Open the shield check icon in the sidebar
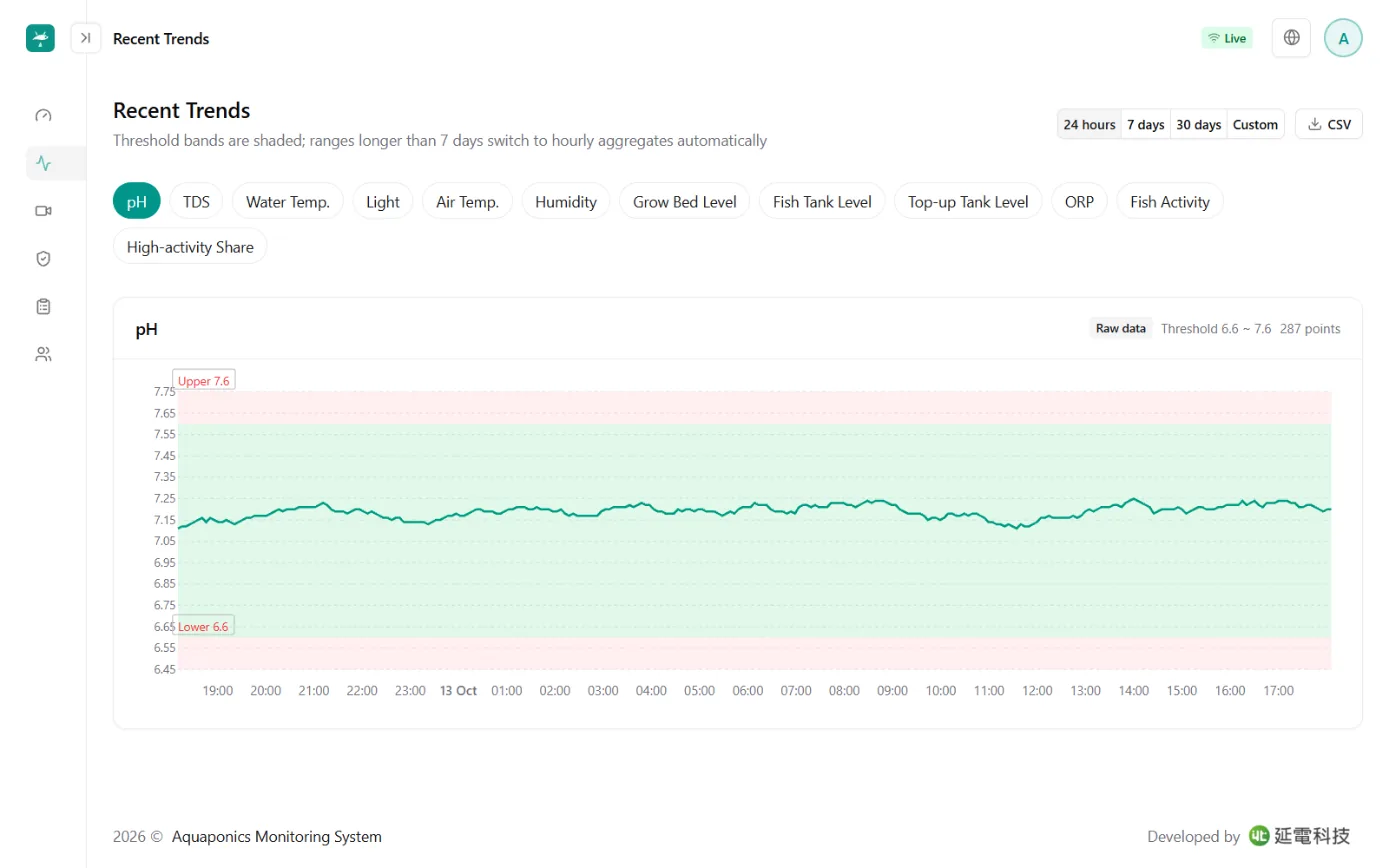1388x868 pixels. (x=43, y=259)
